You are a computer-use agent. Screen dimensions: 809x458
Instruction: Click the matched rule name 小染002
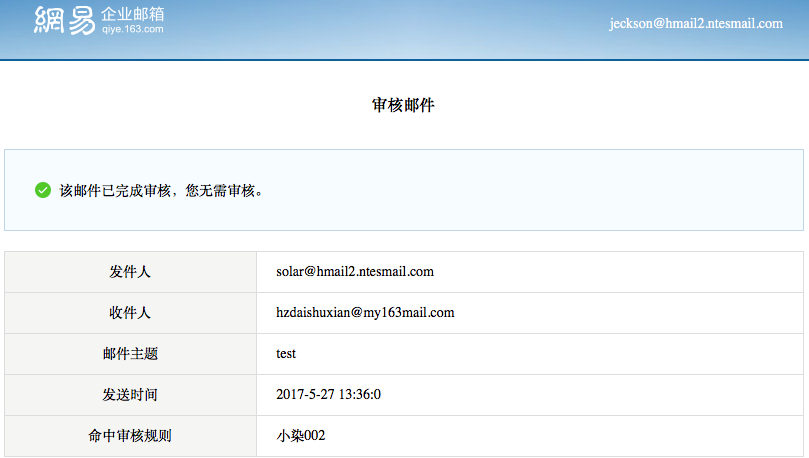tap(301, 436)
